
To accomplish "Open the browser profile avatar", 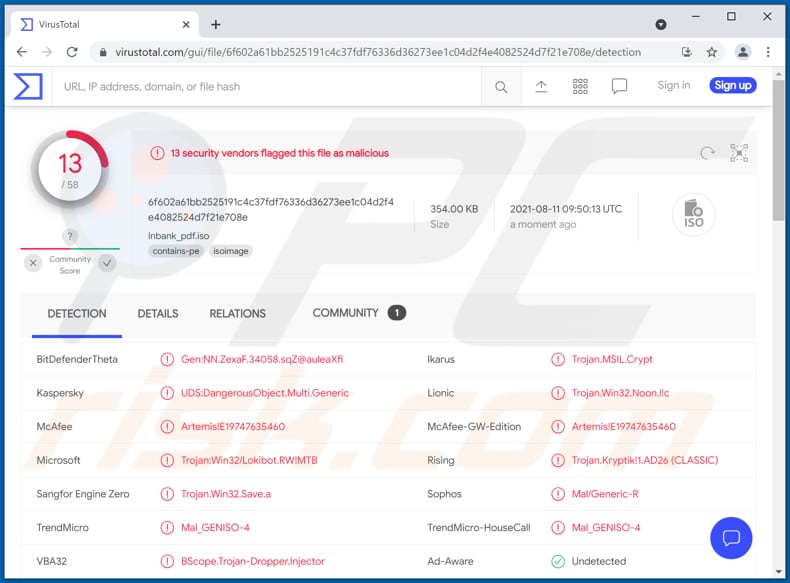I will pyautogui.click(x=743, y=52).
